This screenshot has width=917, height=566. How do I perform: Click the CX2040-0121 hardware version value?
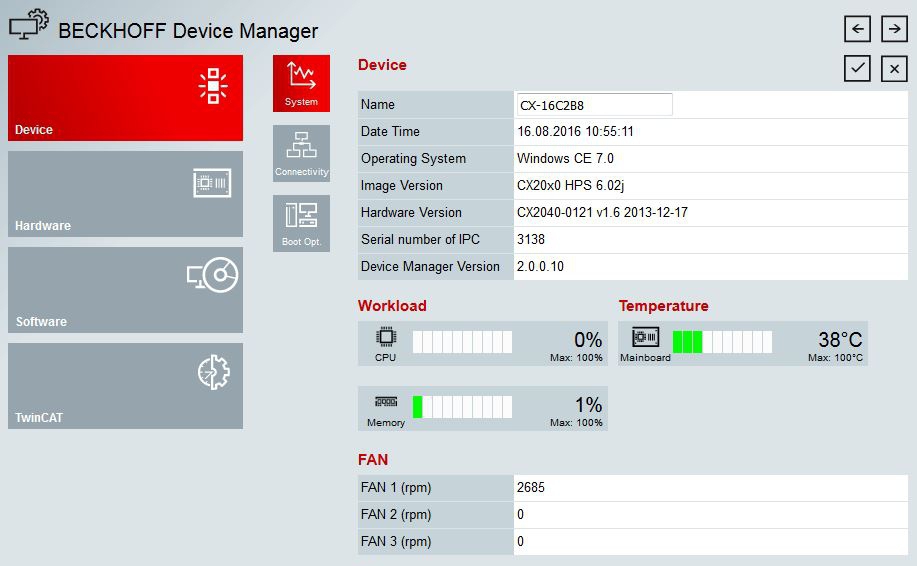[x=602, y=212]
